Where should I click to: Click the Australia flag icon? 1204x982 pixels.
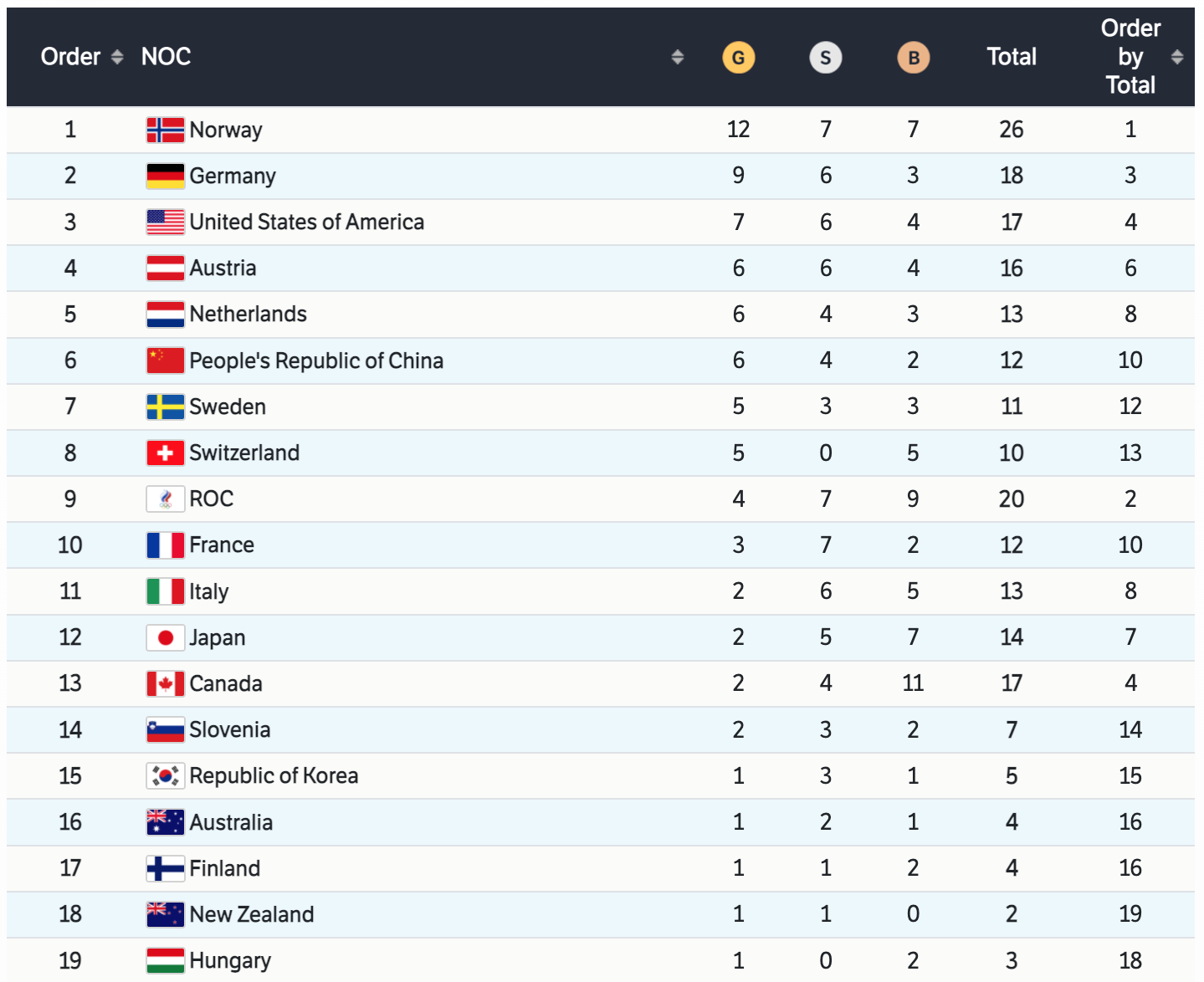click(165, 822)
